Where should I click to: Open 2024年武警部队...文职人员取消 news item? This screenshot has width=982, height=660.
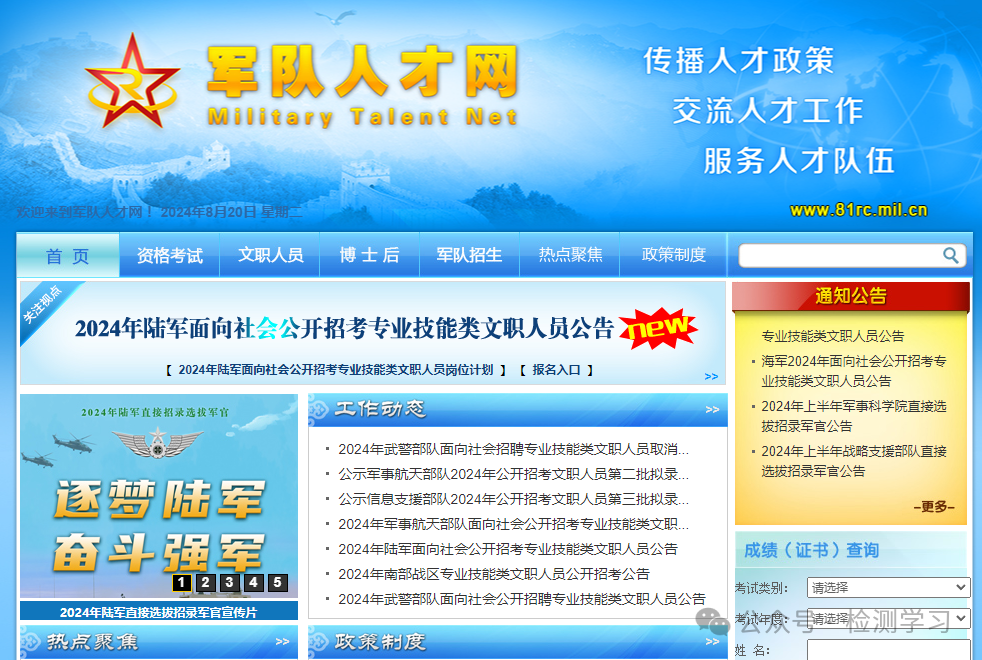[514, 449]
